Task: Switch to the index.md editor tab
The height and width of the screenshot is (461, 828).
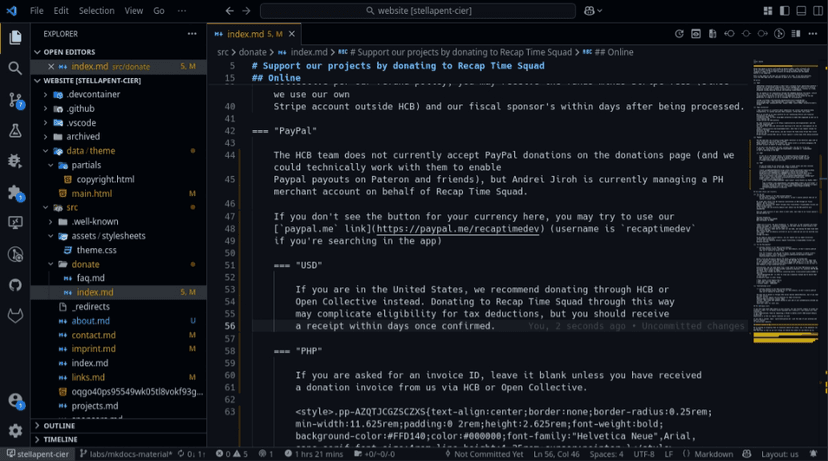Action: 246,33
